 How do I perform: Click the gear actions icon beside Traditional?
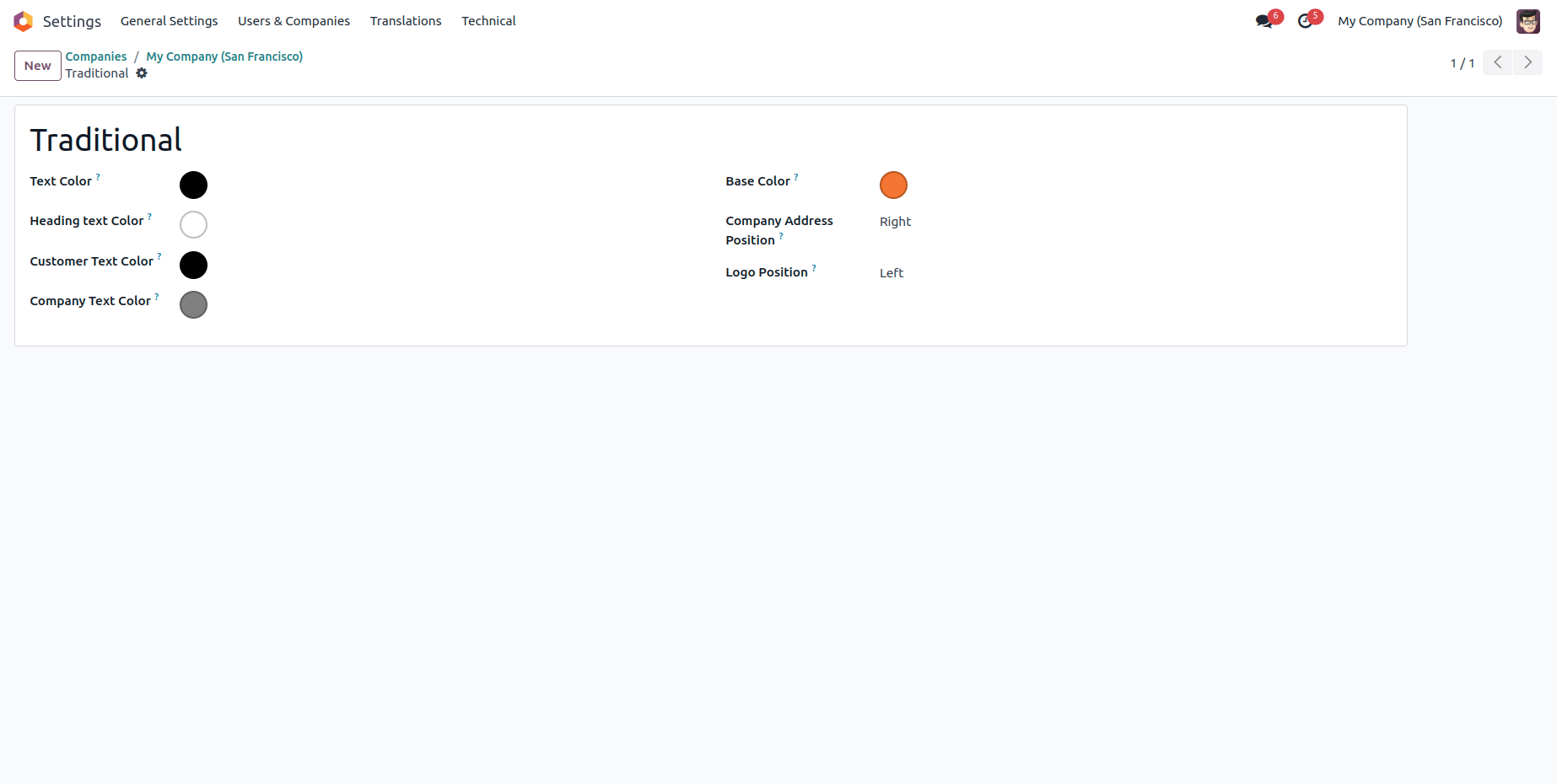coord(142,73)
